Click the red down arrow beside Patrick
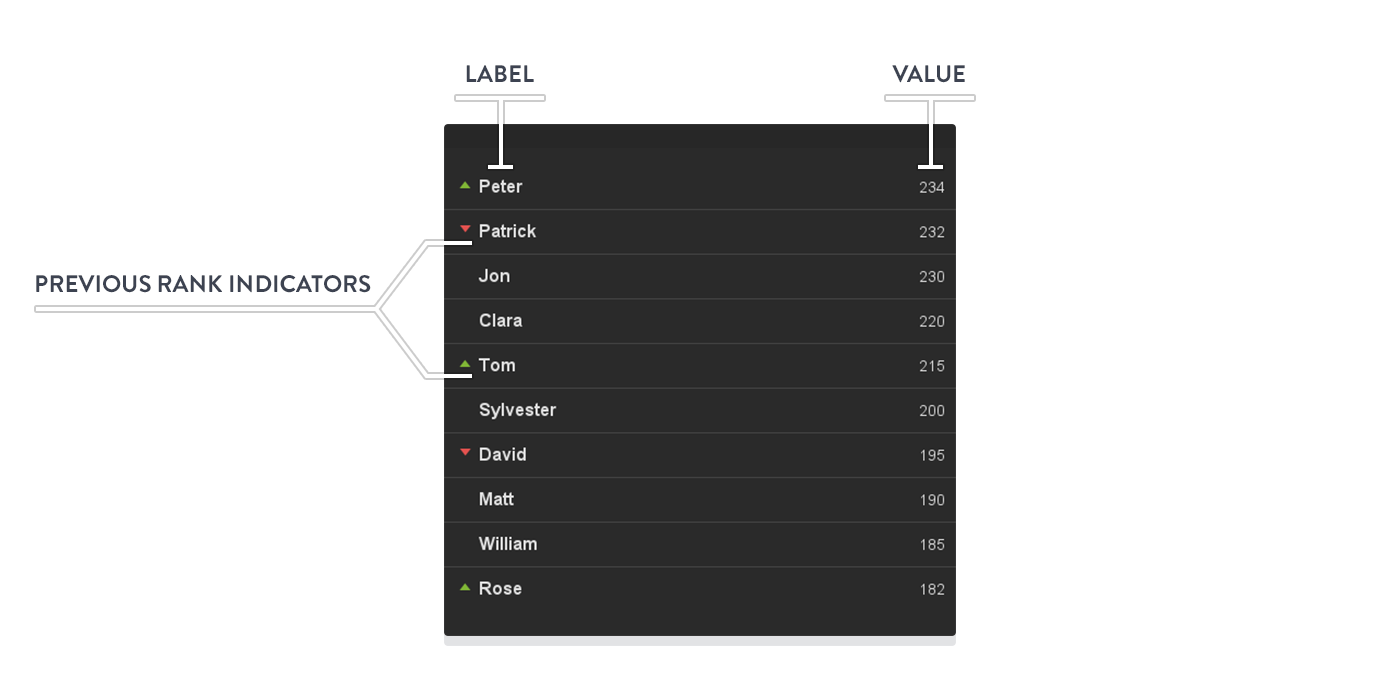This screenshot has height=700, width=1400. tap(465, 230)
